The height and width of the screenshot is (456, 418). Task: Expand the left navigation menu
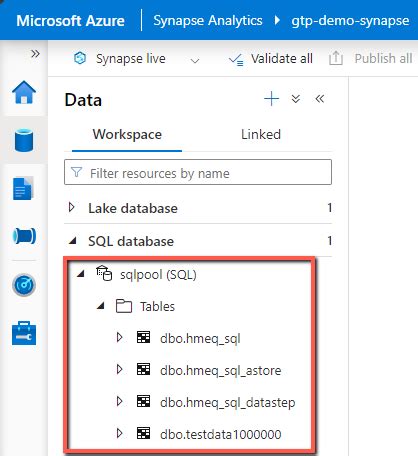[35, 54]
